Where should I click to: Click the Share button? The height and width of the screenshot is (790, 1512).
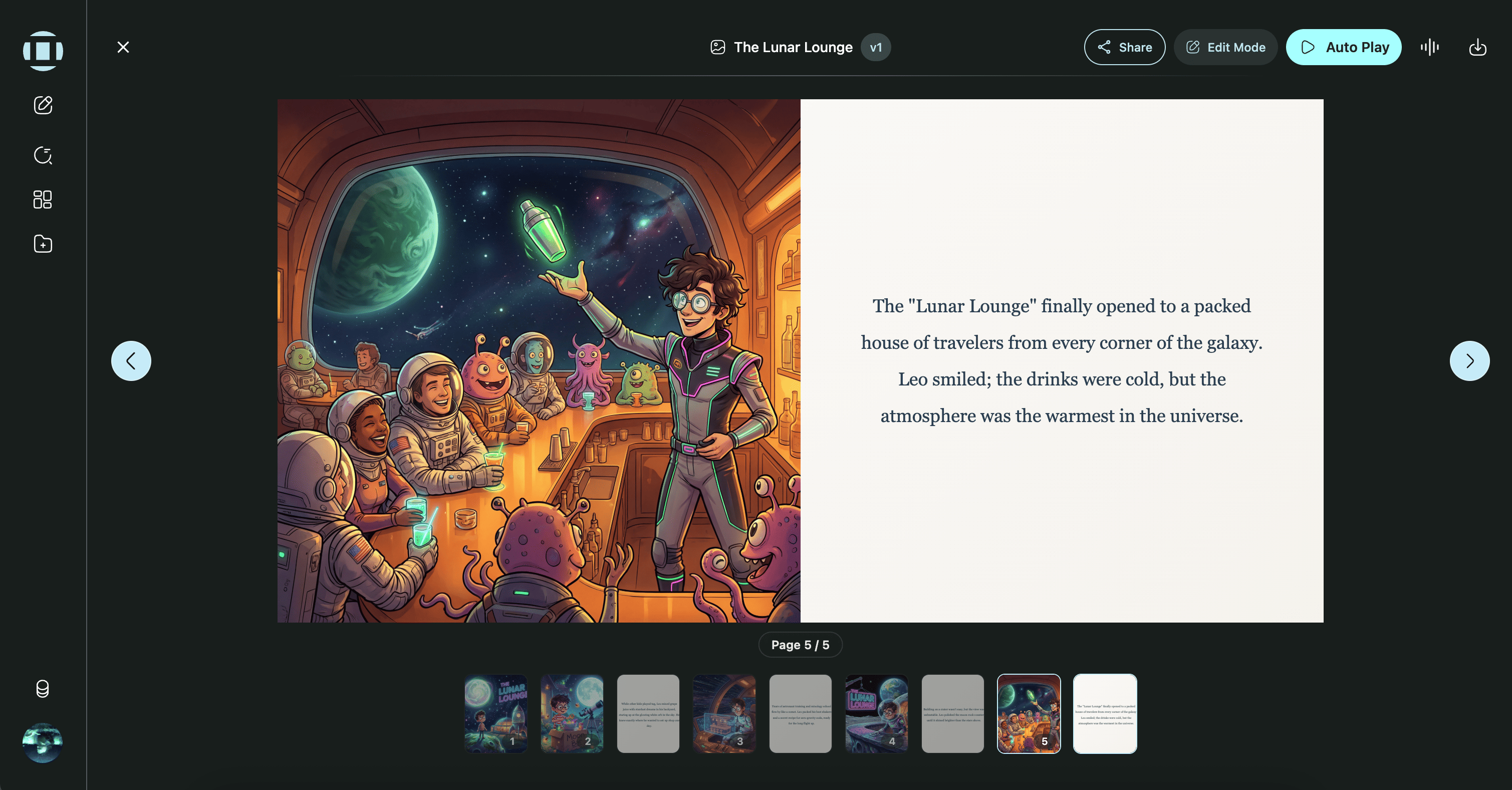(x=1124, y=47)
